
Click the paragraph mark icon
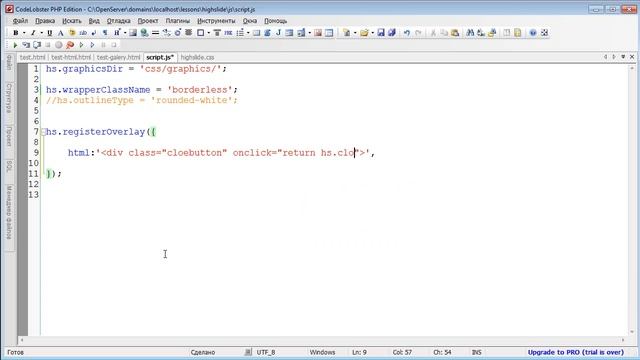point(105,33)
